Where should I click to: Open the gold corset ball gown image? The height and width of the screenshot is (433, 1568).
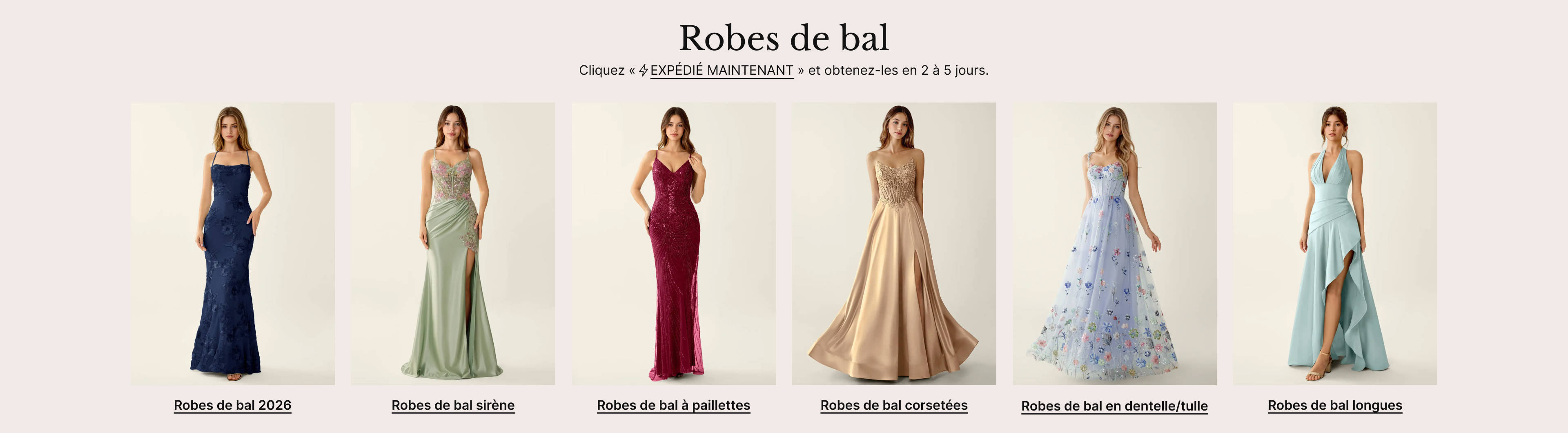tap(893, 243)
